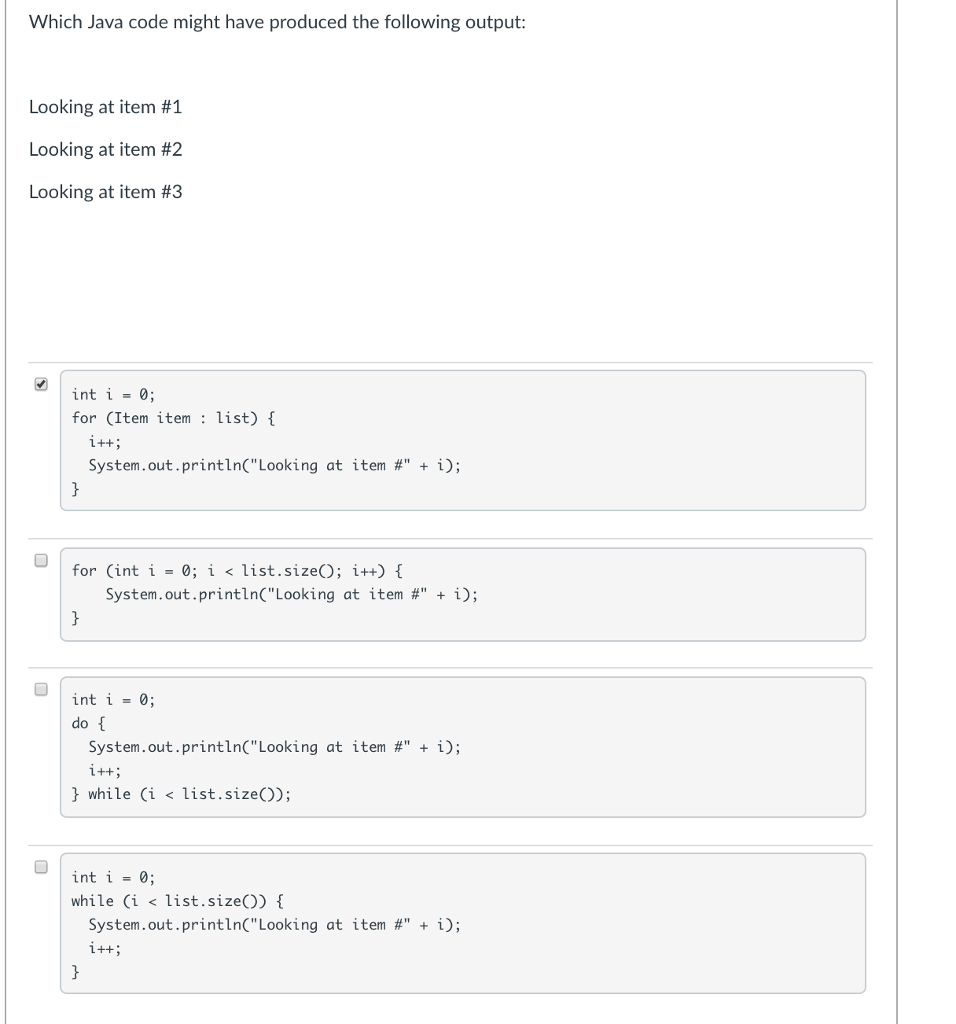Screen dimensions: 956x1024
Task: Check the do-while loop answer option
Action: coord(40,687)
